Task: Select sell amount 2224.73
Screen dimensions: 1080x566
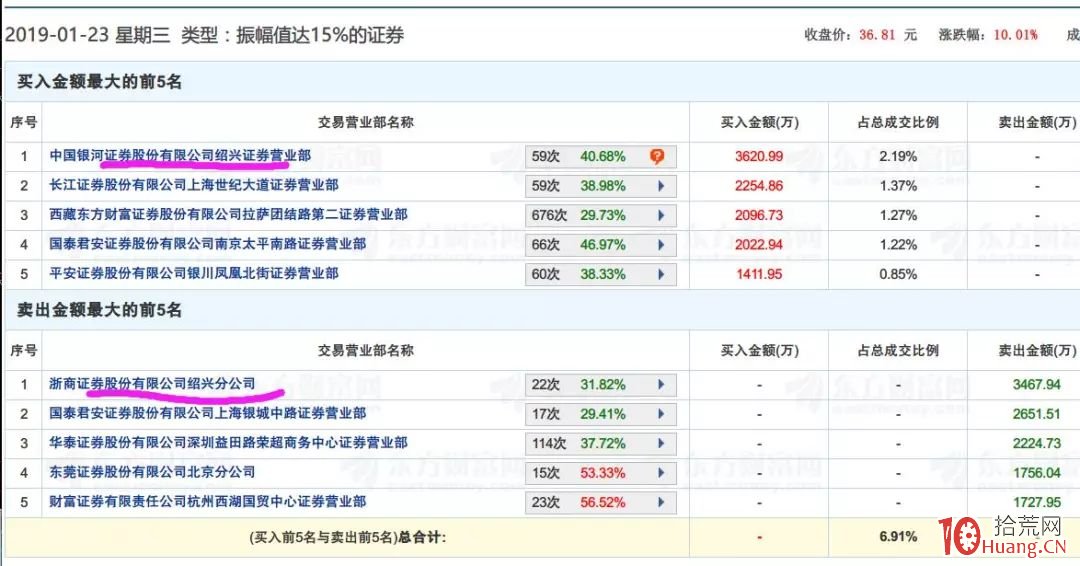Action: coord(1037,443)
